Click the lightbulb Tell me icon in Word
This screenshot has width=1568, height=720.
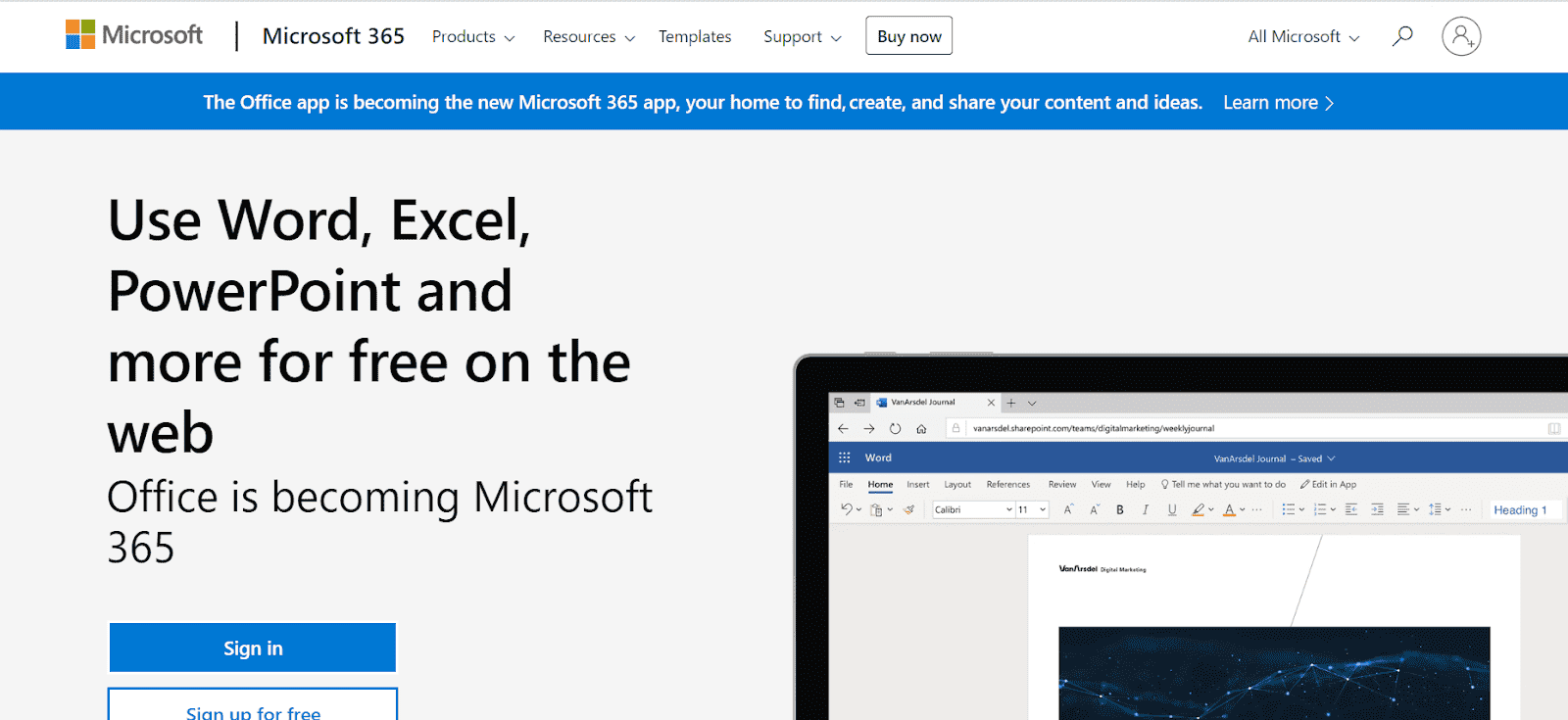pyautogui.click(x=1164, y=484)
